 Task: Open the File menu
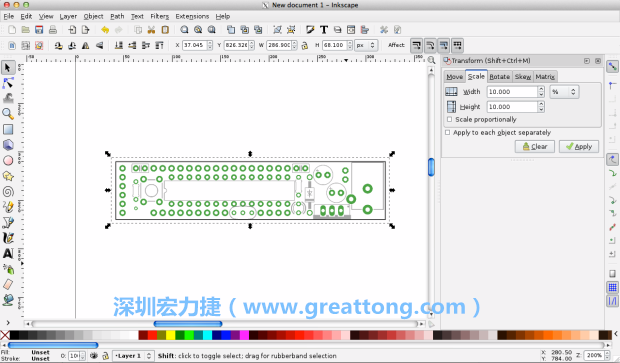coord(9,16)
